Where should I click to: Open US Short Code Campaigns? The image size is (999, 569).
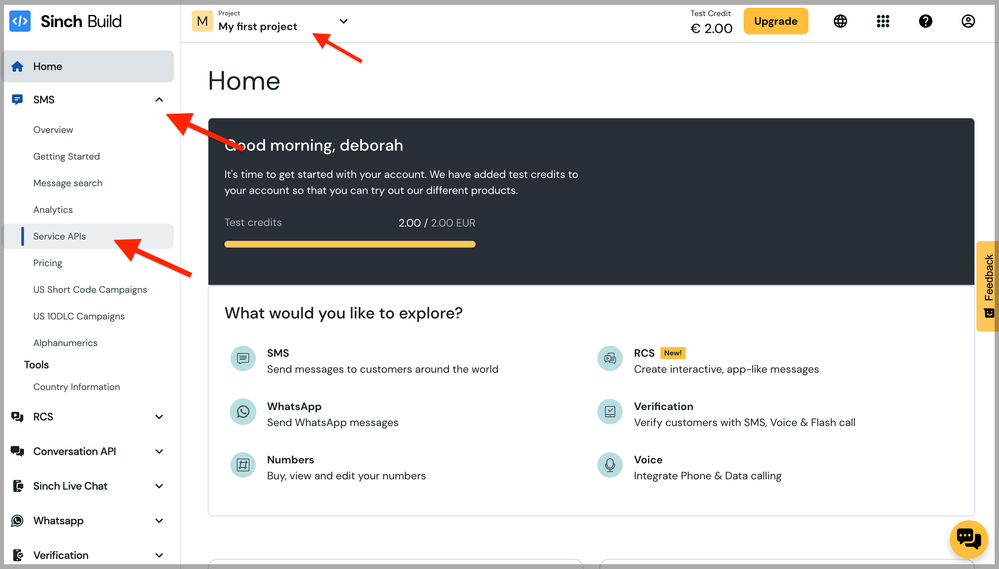pos(90,289)
